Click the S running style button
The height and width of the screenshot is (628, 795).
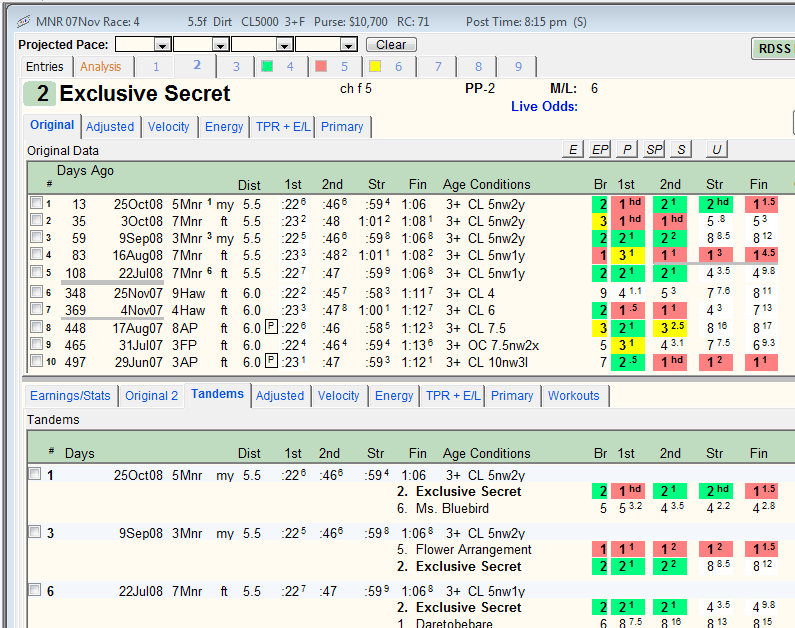pos(681,150)
